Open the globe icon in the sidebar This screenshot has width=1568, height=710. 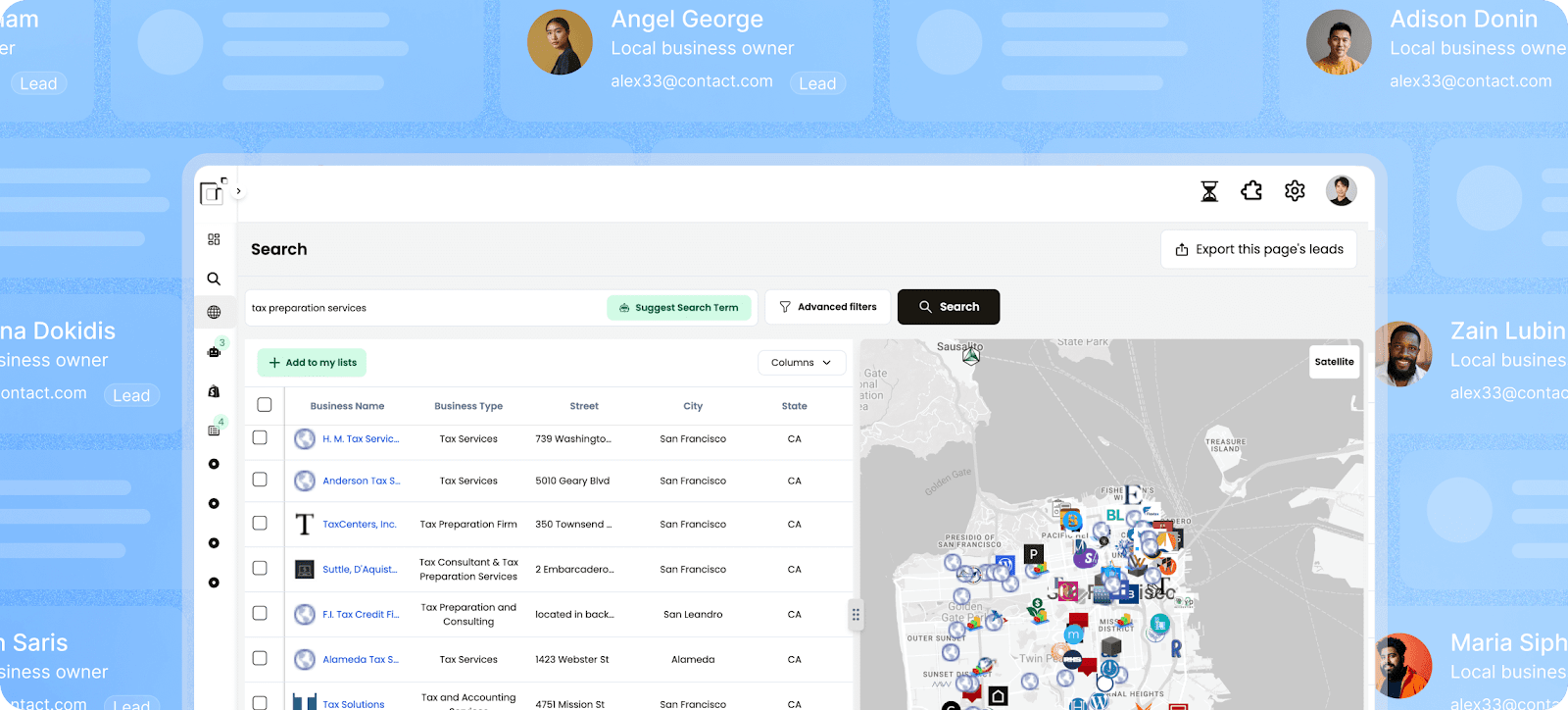coord(214,312)
